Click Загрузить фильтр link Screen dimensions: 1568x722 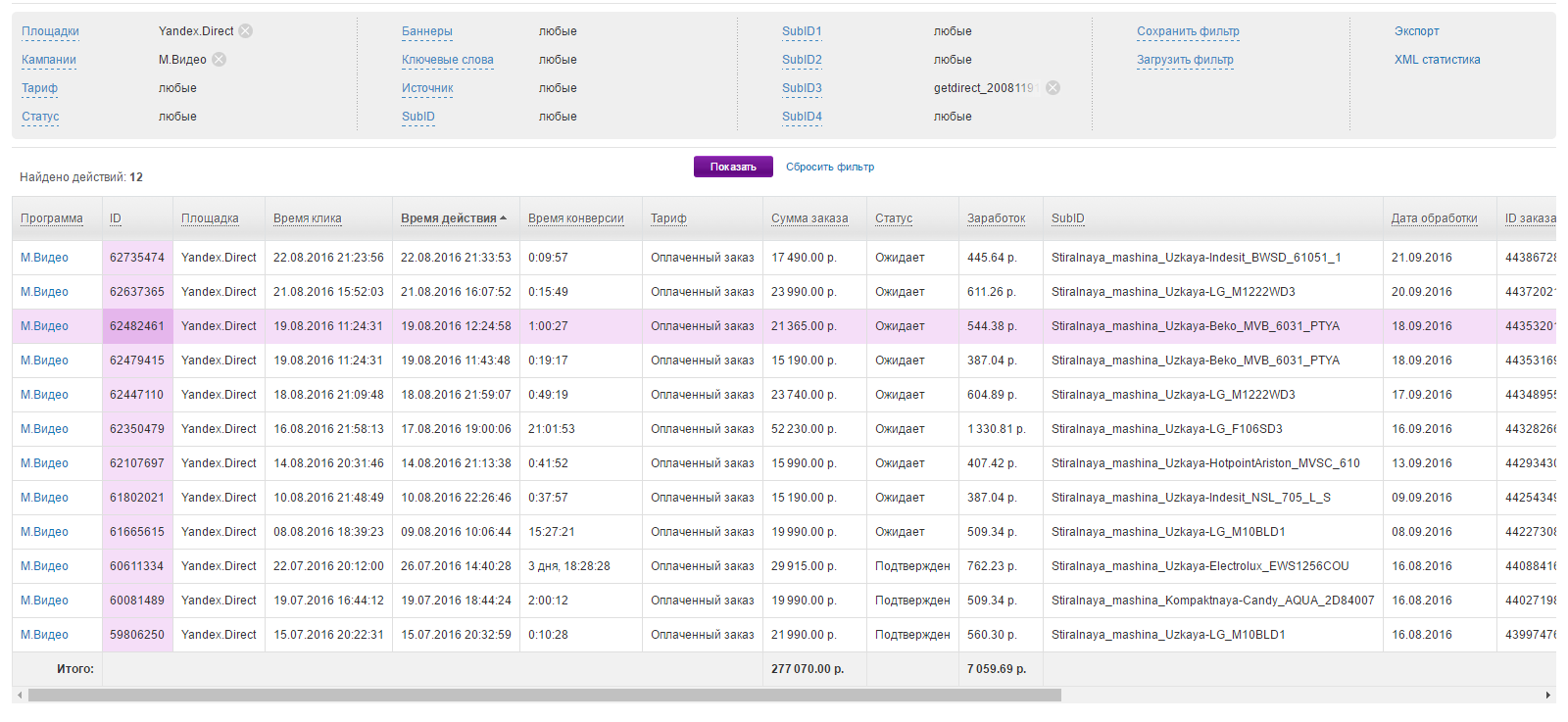coord(1185,60)
